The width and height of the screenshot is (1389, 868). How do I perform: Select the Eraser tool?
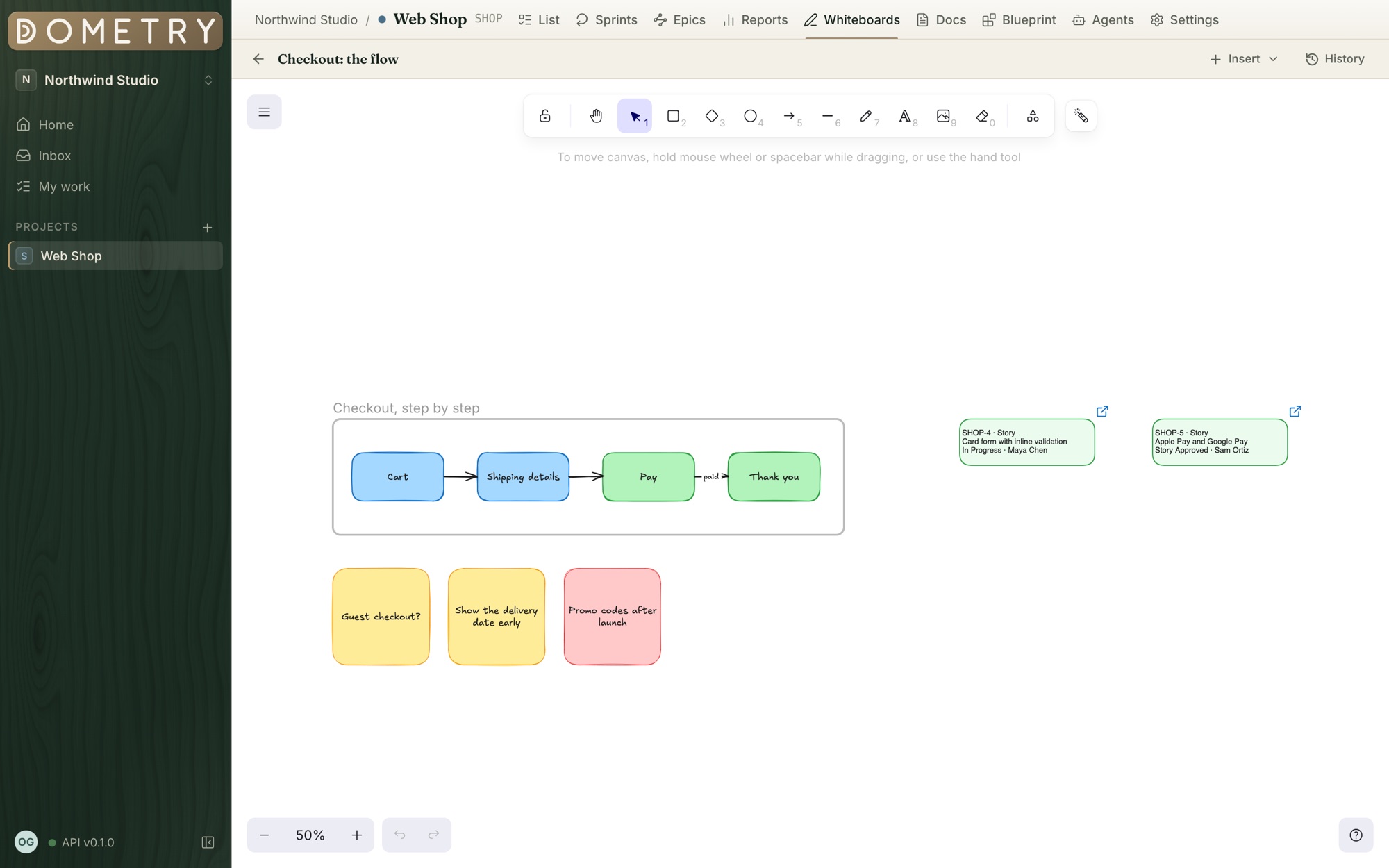(x=982, y=116)
